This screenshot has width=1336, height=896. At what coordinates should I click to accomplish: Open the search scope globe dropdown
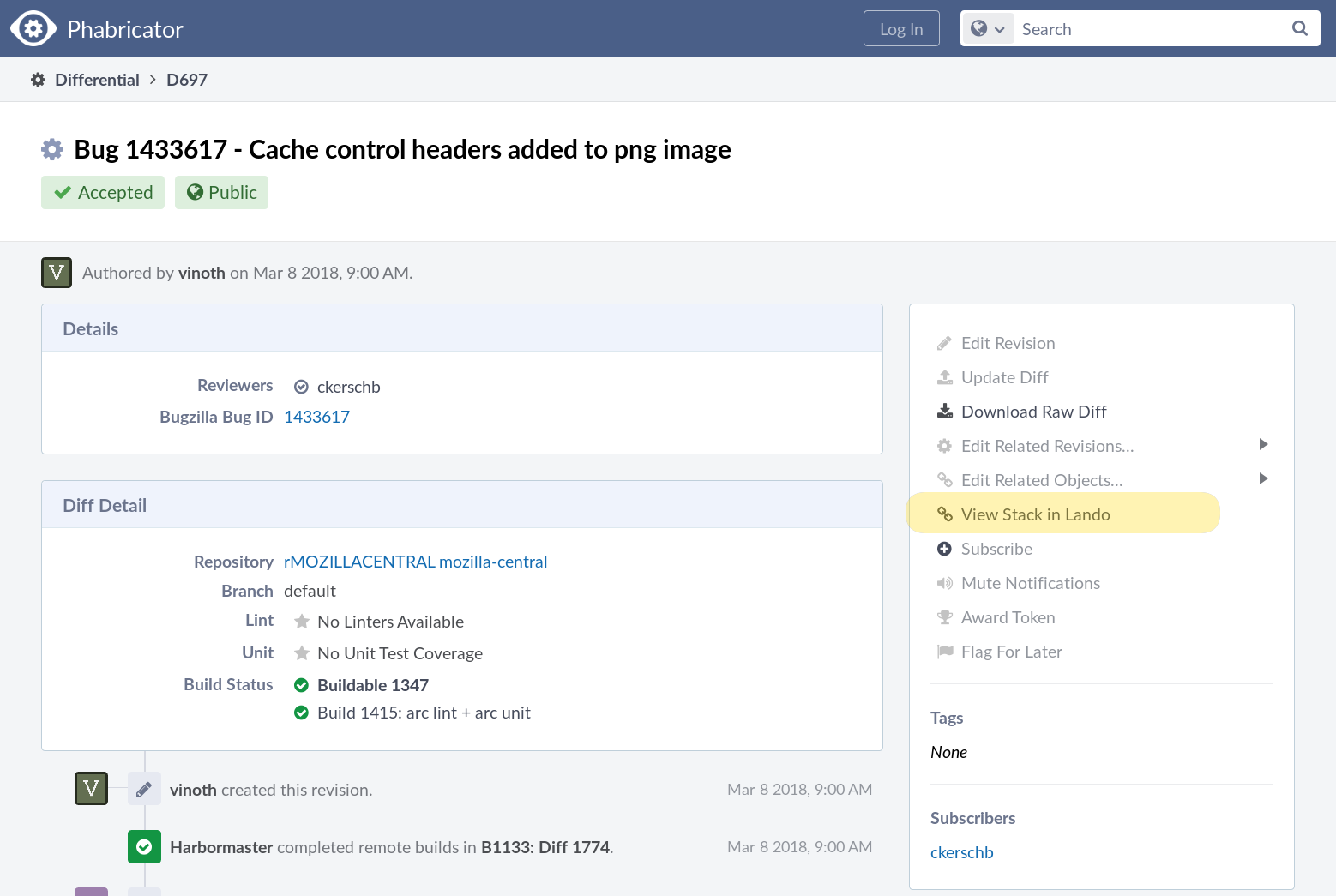click(x=988, y=29)
